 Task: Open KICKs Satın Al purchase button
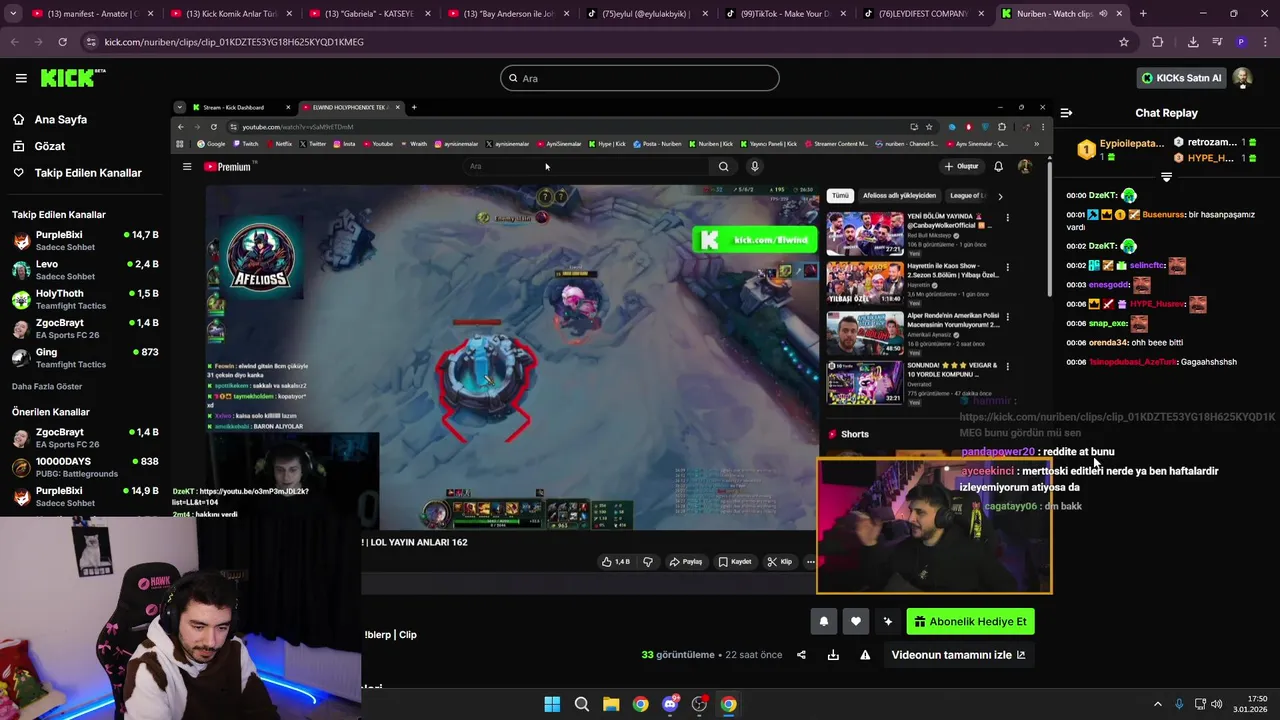pos(1182,78)
